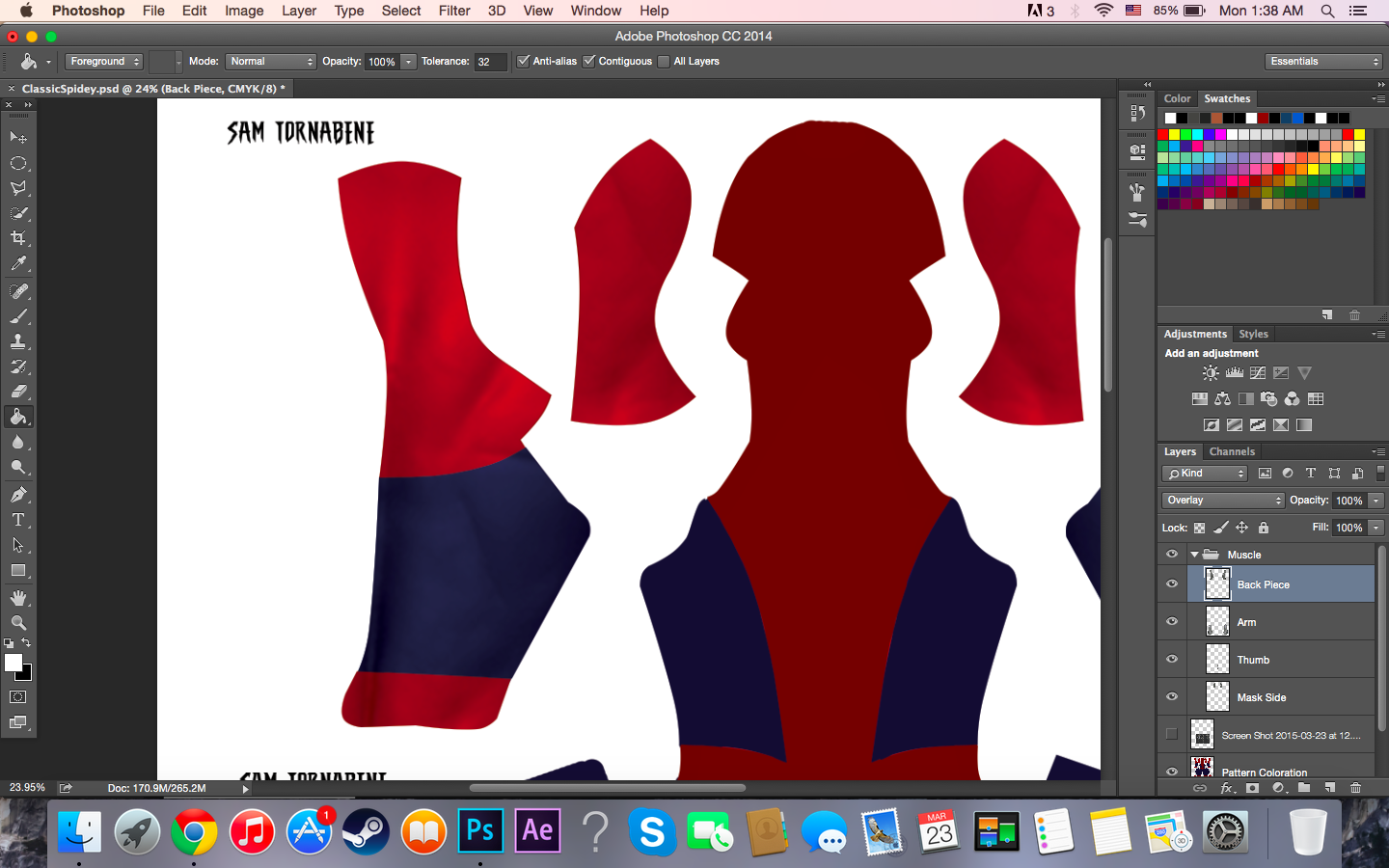The image size is (1389, 868).
Task: Disable the Contiguous option
Action: point(588,61)
